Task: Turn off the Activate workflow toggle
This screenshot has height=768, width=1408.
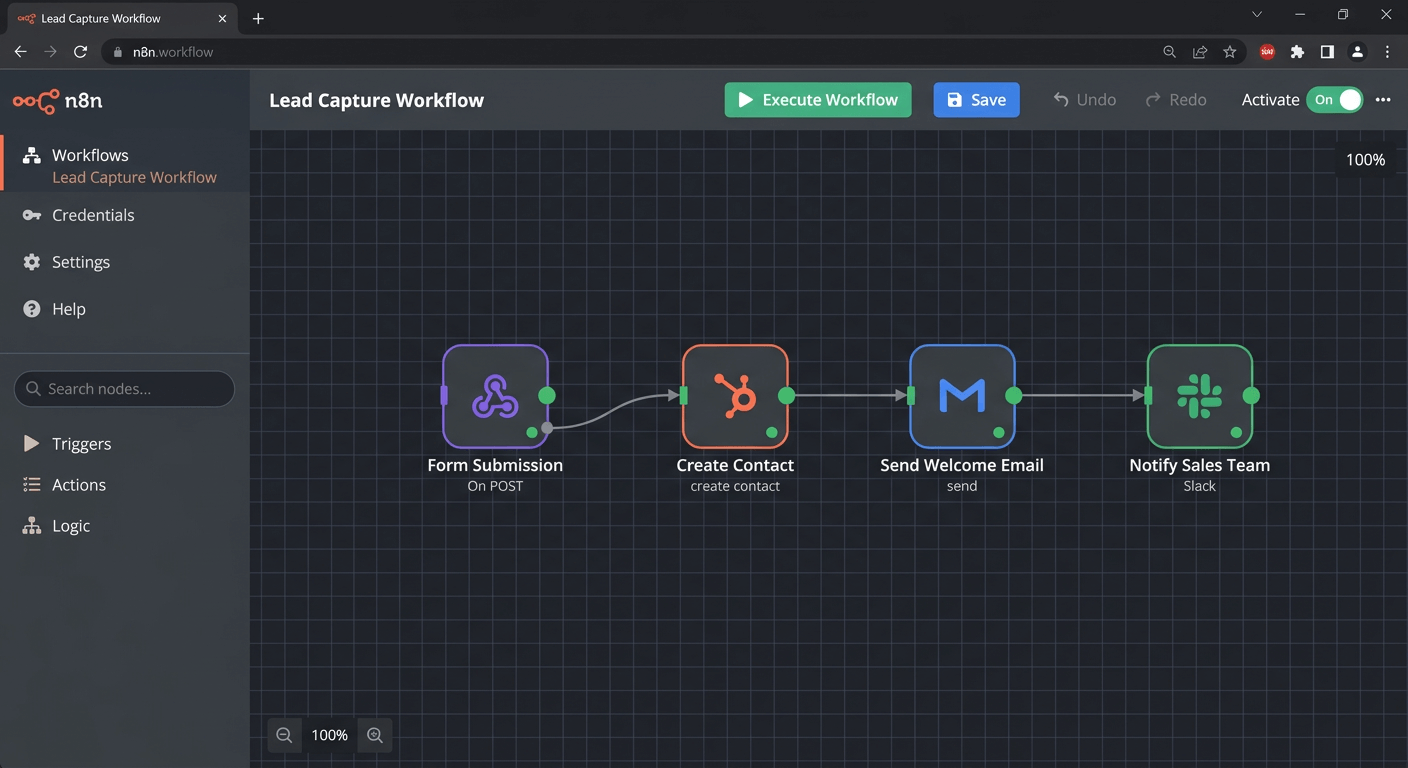Action: pyautogui.click(x=1334, y=100)
